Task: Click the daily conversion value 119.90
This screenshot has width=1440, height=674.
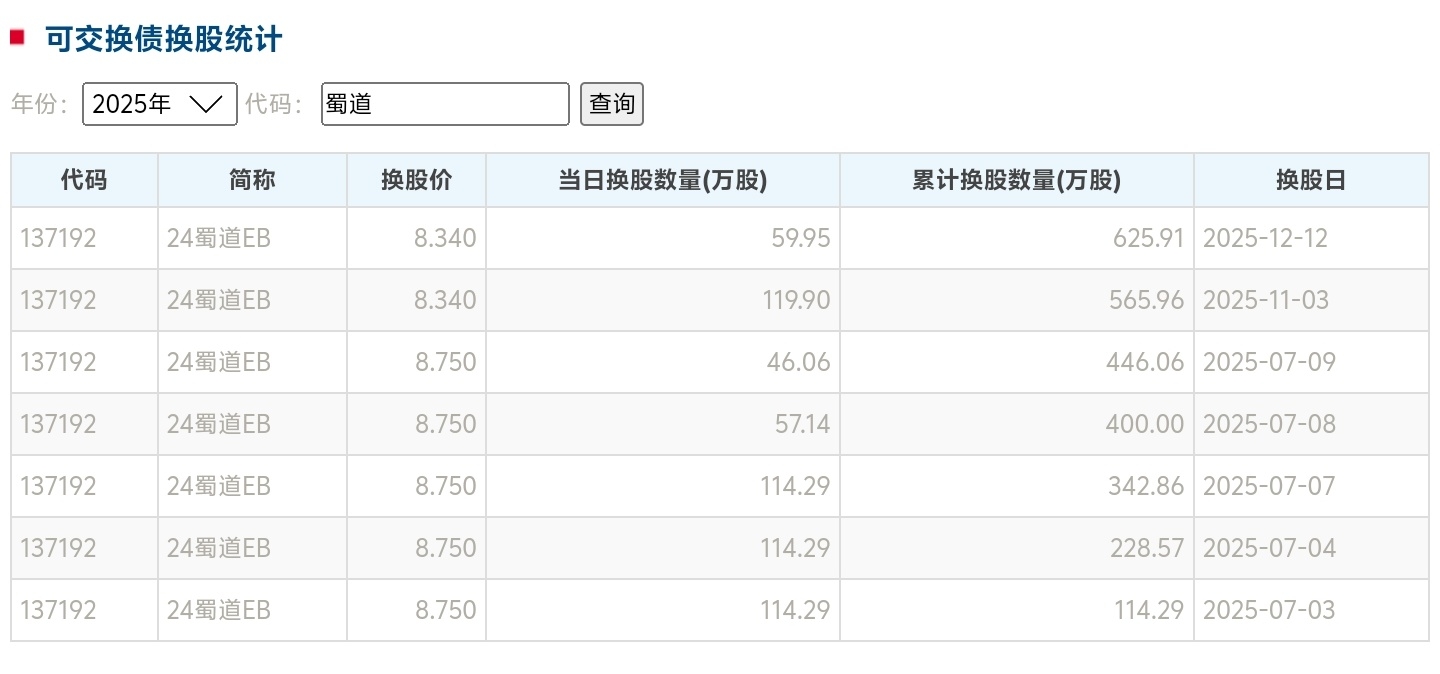Action: click(795, 301)
